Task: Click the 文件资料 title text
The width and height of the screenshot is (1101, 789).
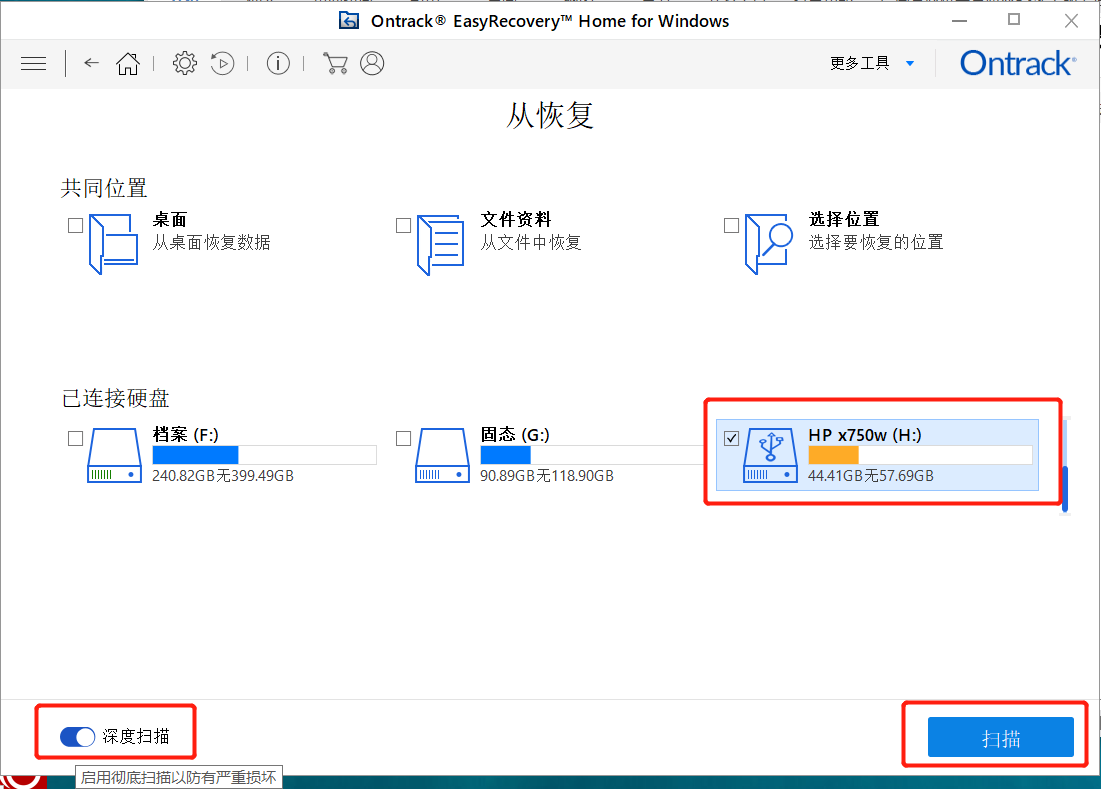Action: coord(516,220)
